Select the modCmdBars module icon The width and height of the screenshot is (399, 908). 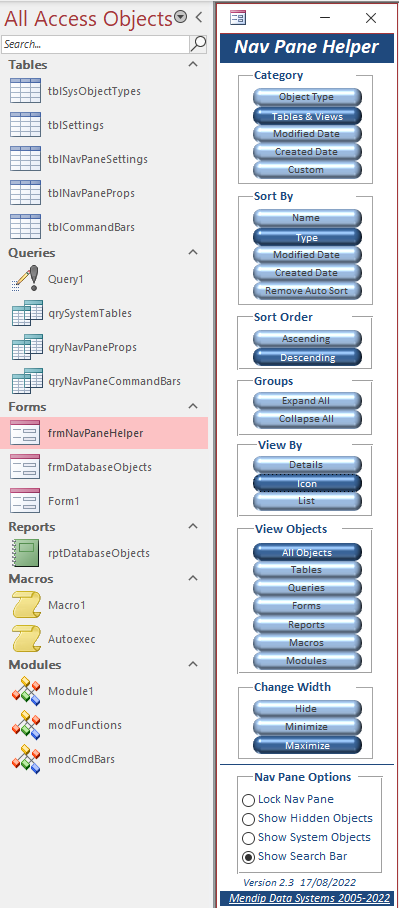(27, 759)
